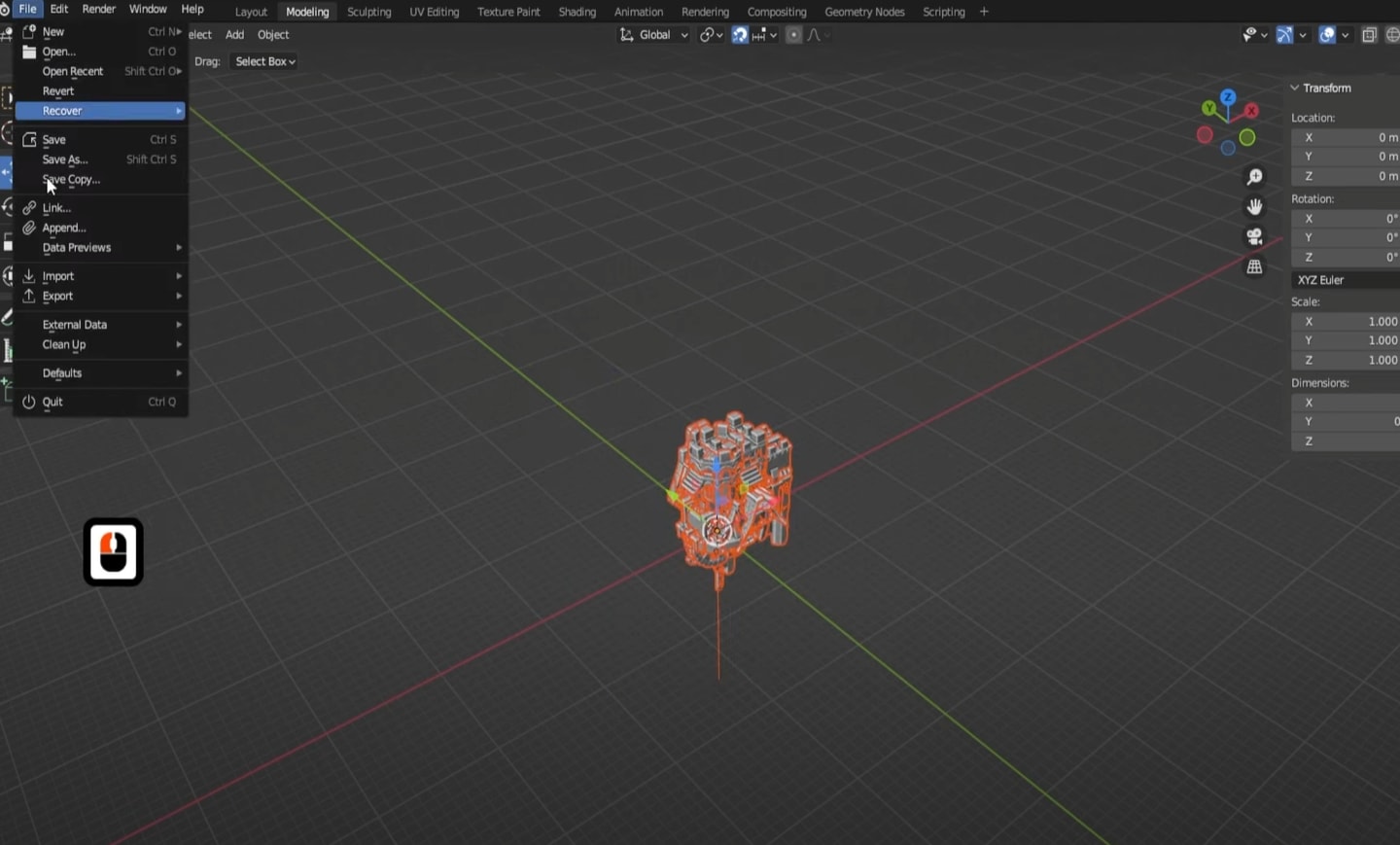1400x845 pixels.
Task: Click New in the File menu
Action: (100, 32)
